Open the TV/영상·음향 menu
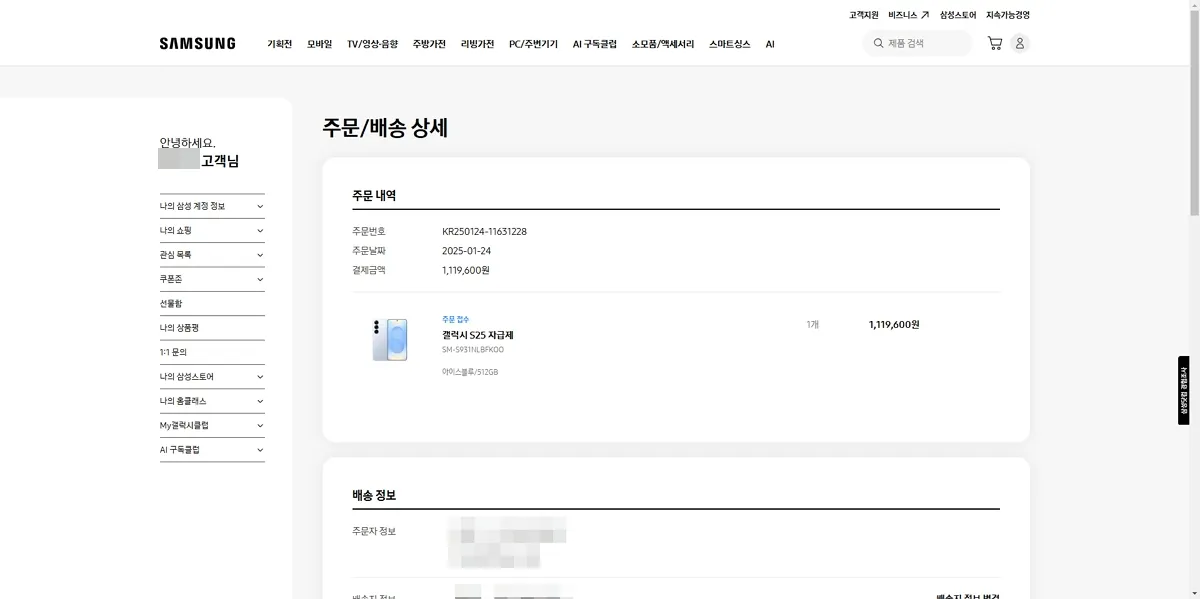This screenshot has height=599, width=1200. tap(372, 44)
